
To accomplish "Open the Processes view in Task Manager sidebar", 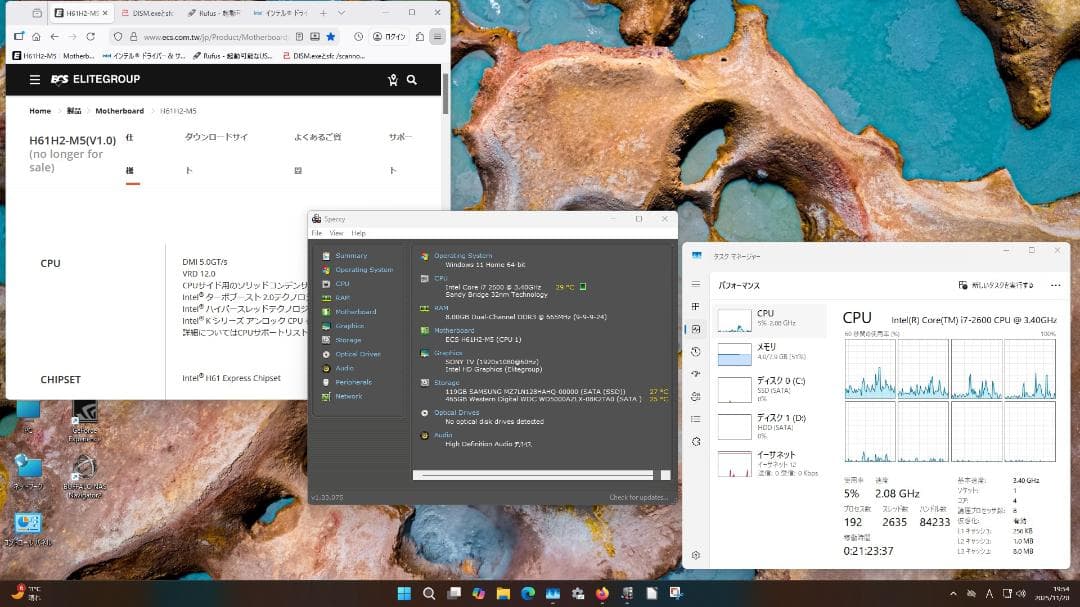I will coord(696,306).
